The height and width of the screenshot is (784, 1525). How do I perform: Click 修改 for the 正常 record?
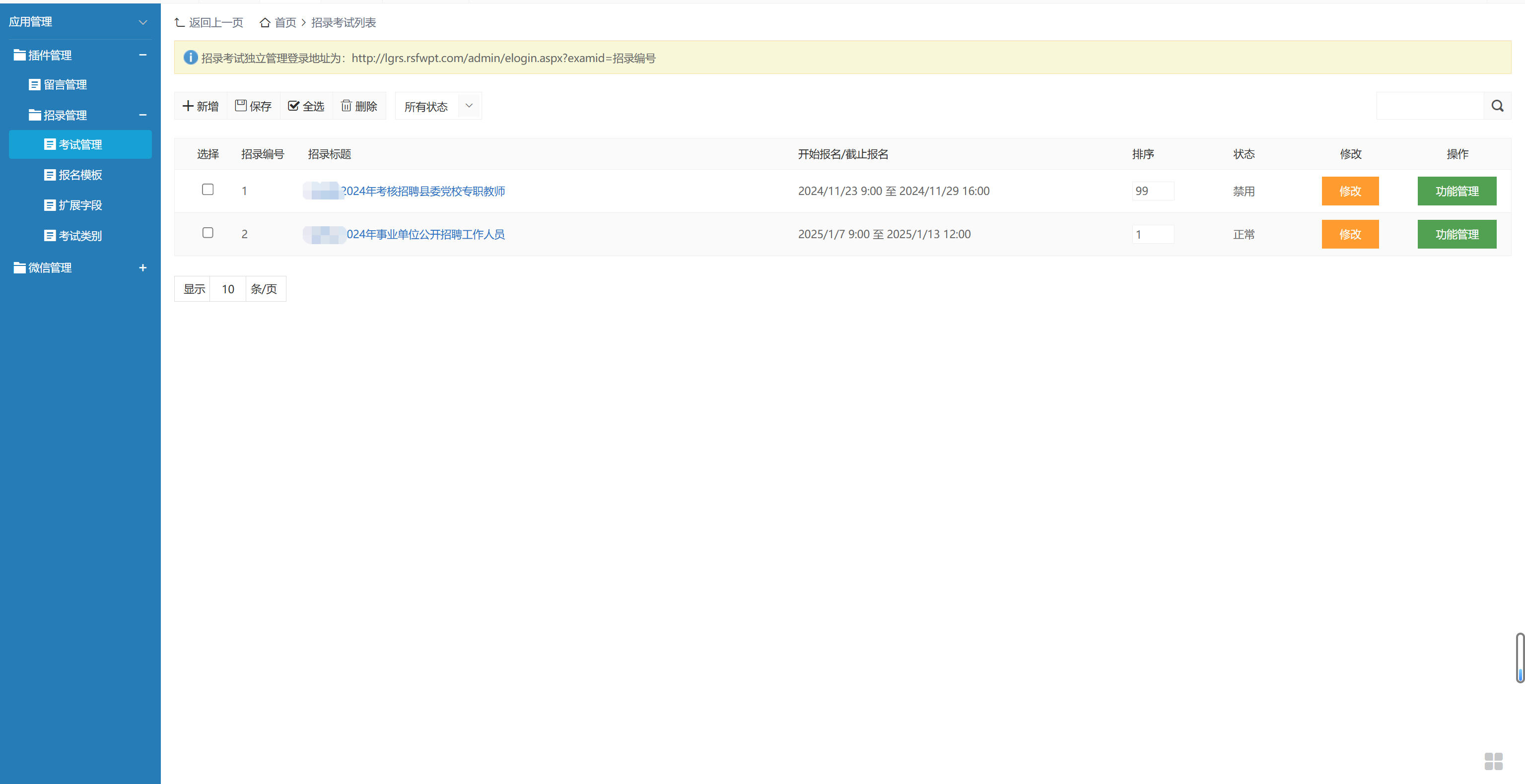1350,234
